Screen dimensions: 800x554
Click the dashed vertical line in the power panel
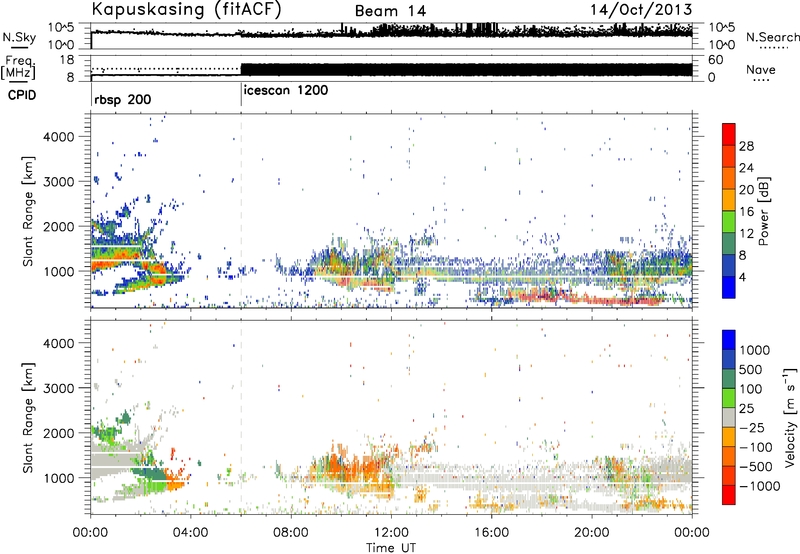pos(241,211)
